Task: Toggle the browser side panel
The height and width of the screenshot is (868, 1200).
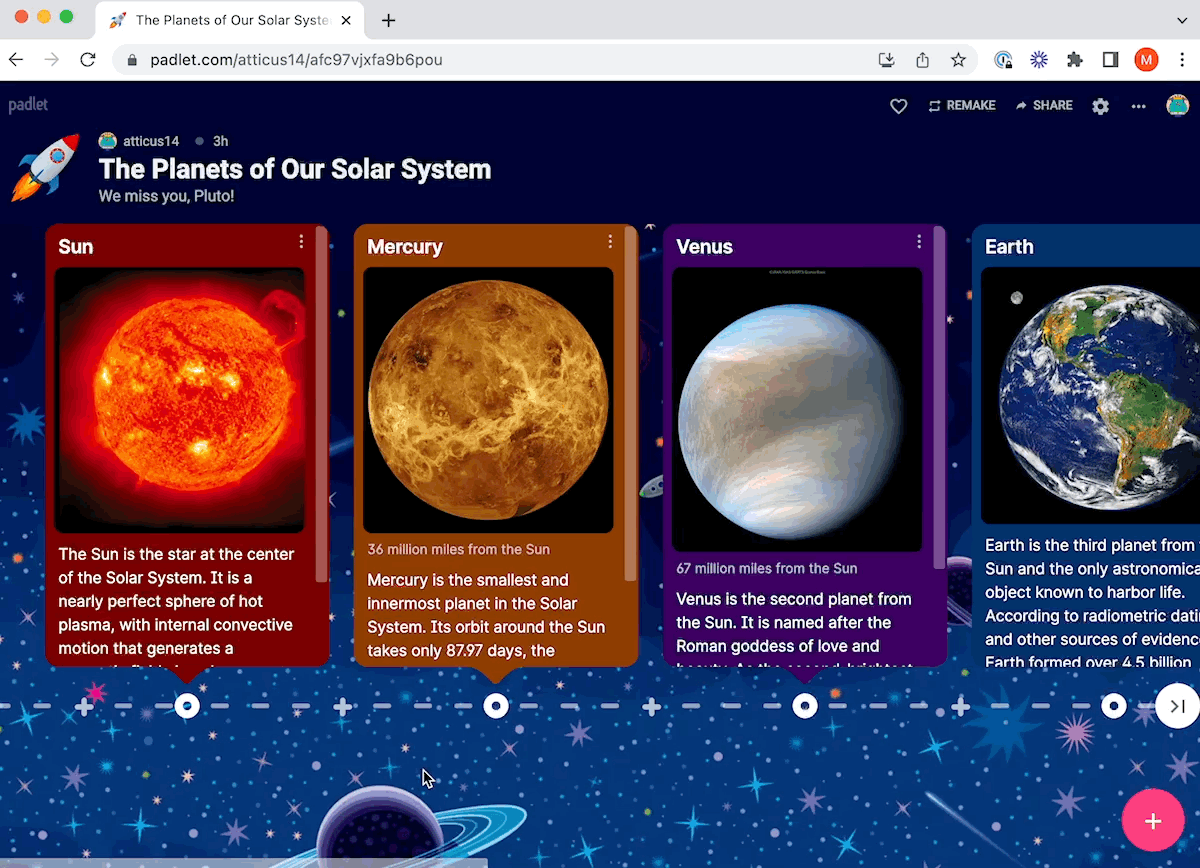Action: click(1110, 60)
